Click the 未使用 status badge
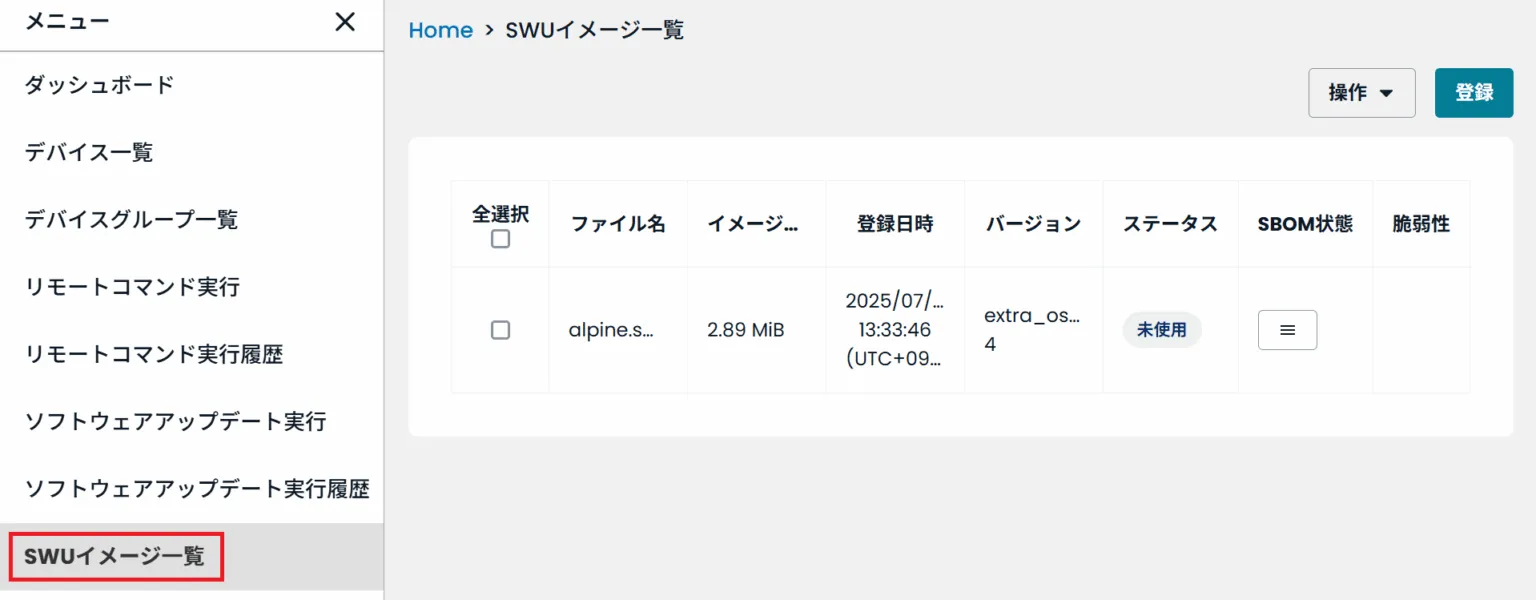1536x600 pixels. (1161, 329)
